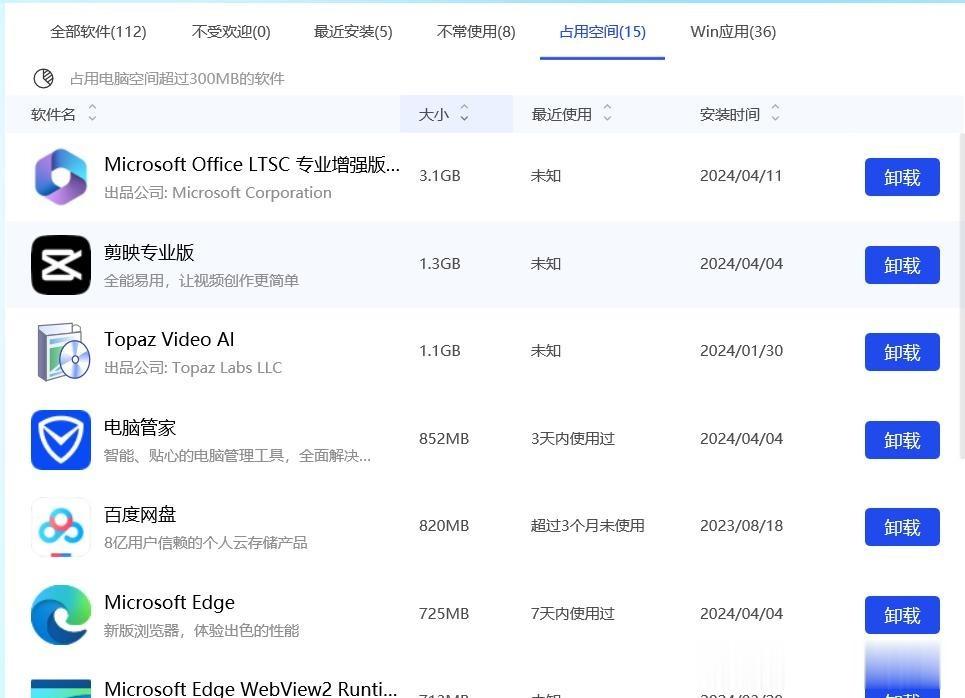Uninstall 电脑管家 with 卸载 button
965x698 pixels.
(902, 440)
